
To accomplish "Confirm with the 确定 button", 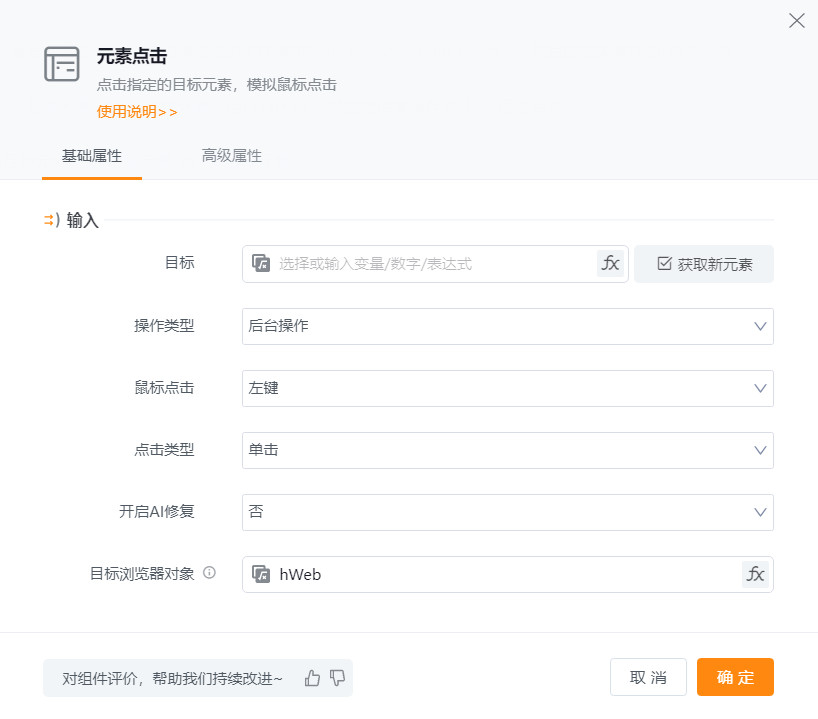I will coord(735,677).
